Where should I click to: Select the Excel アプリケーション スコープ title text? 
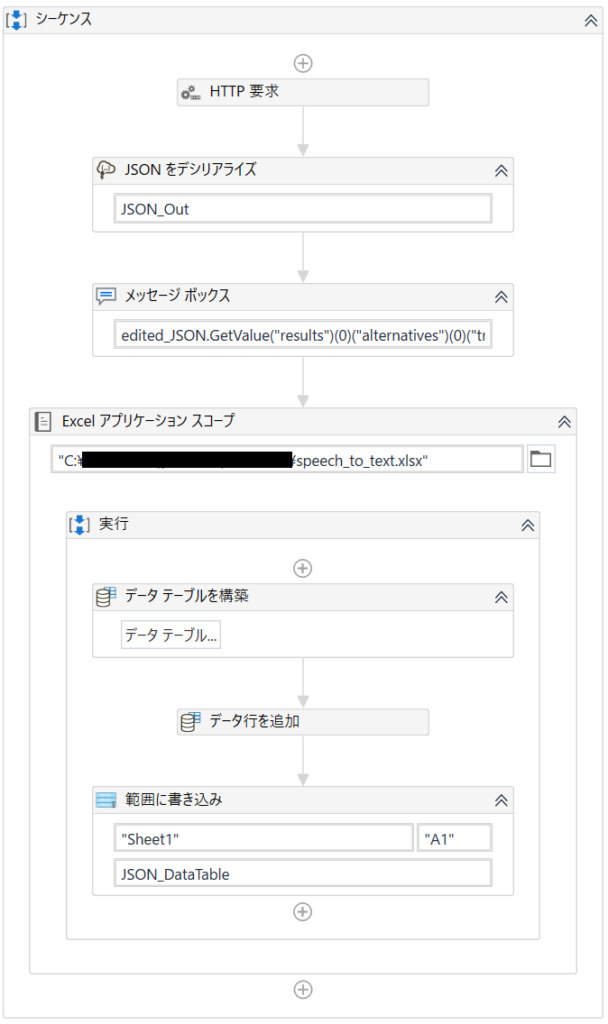click(x=148, y=421)
